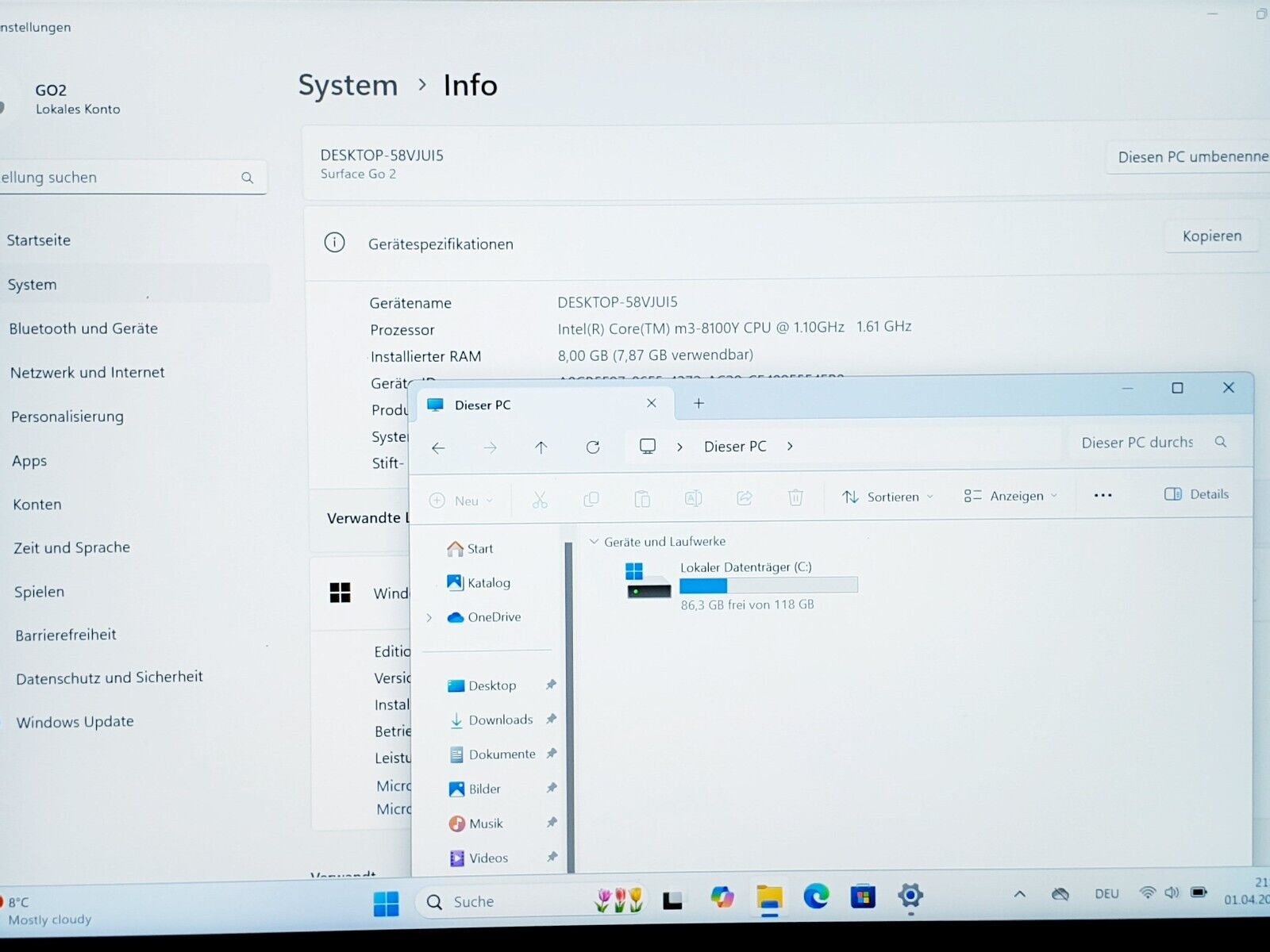Open the Anzeigen dropdown
This screenshot has height=952, width=1270.
click(1010, 496)
